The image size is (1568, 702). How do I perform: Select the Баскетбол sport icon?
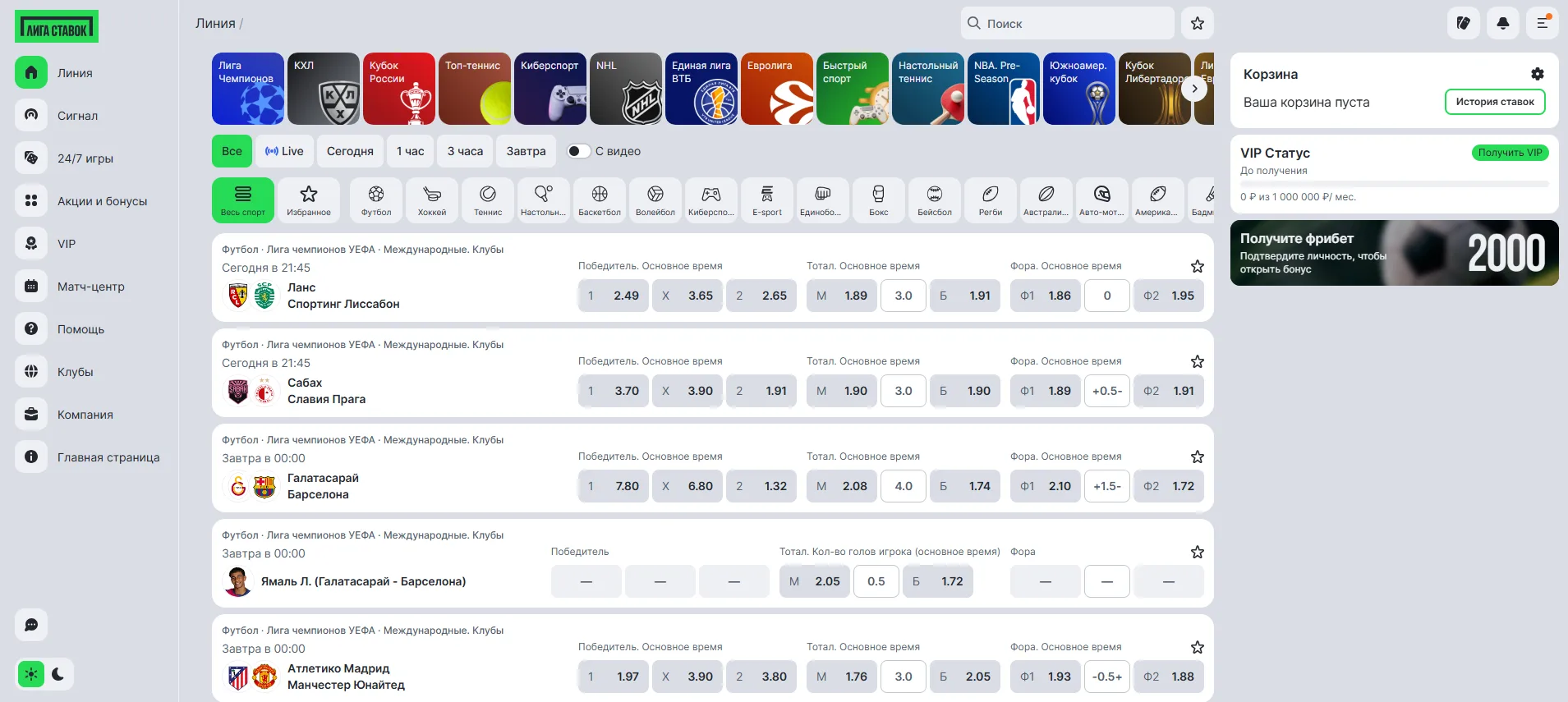click(600, 200)
